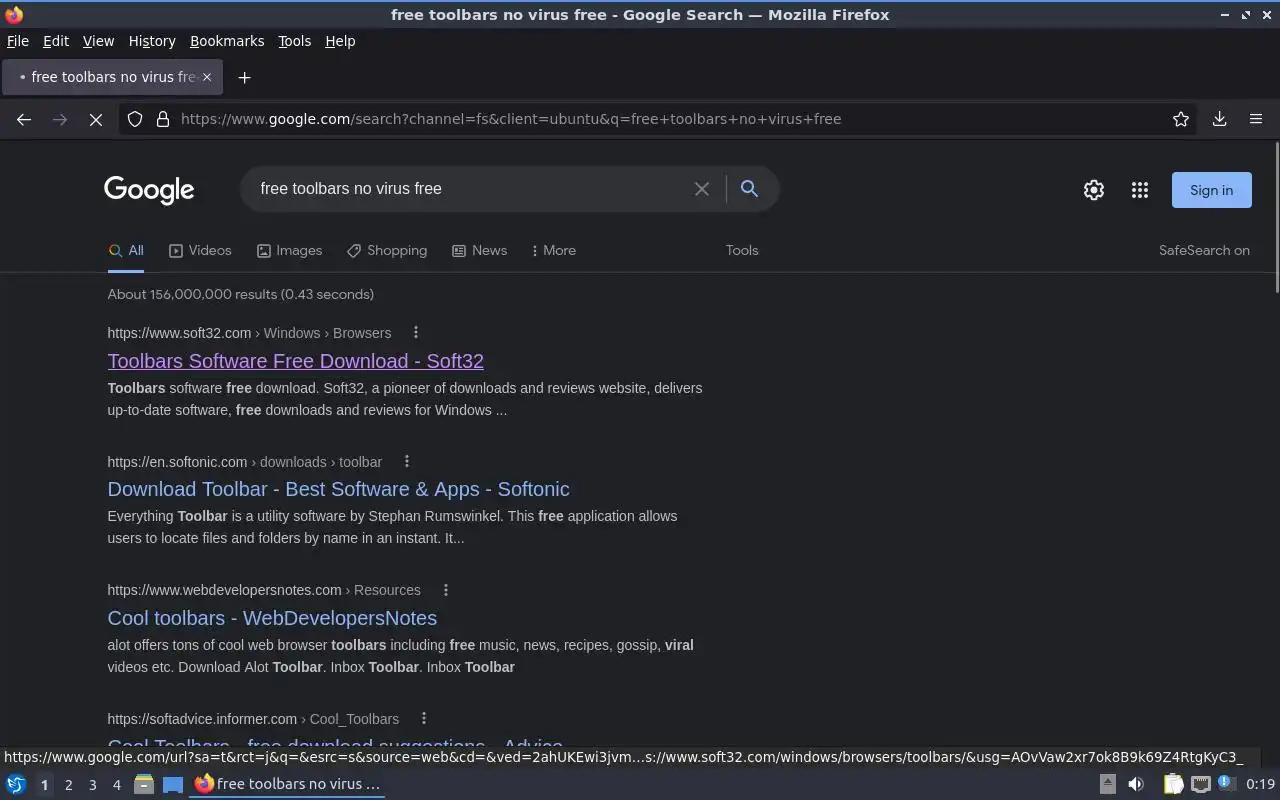Image resolution: width=1280 pixels, height=800 pixels.
Task: Select Firefox window in the taskbar
Action: pyautogui.click(x=288, y=784)
